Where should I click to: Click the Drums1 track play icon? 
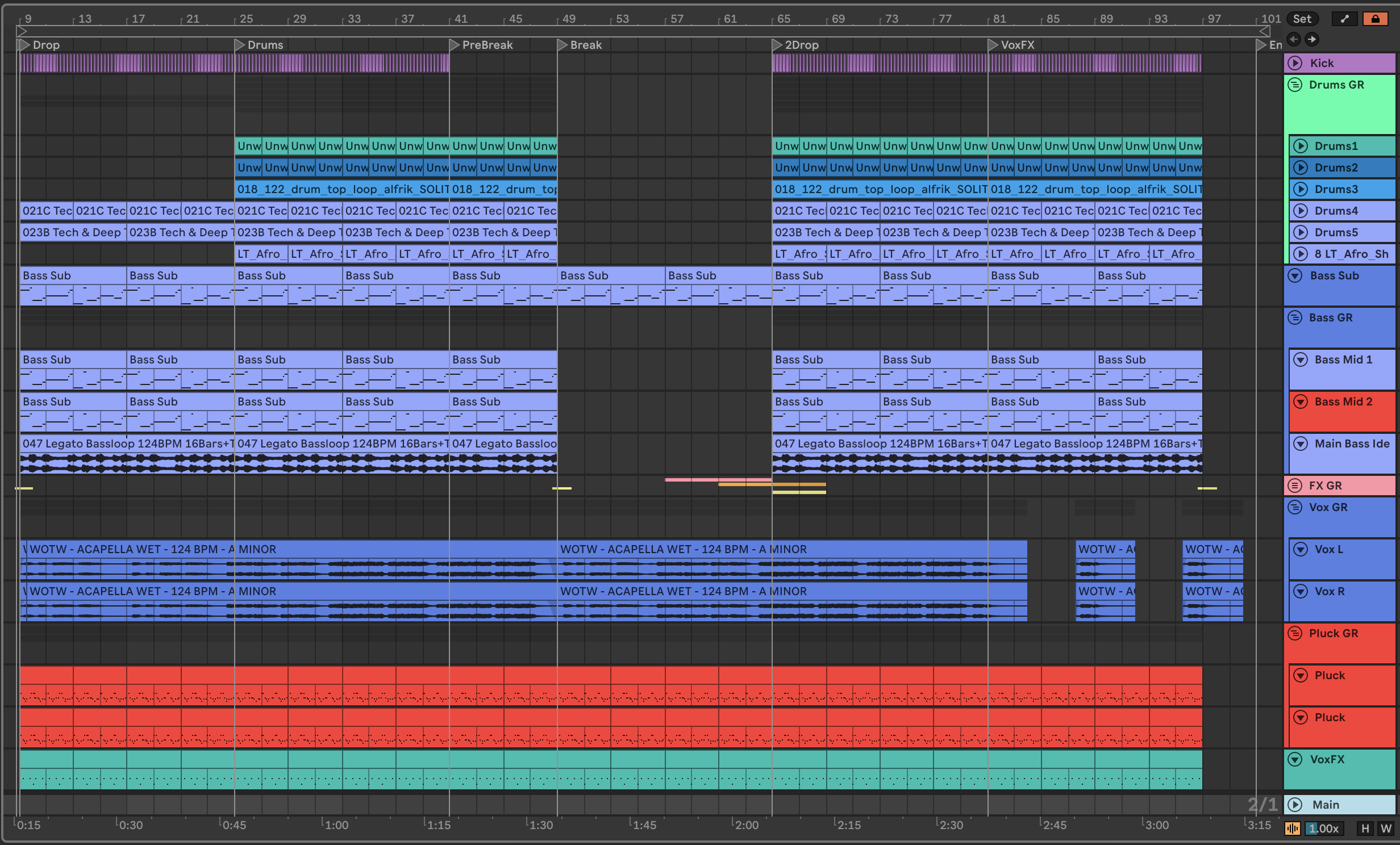pos(1300,146)
